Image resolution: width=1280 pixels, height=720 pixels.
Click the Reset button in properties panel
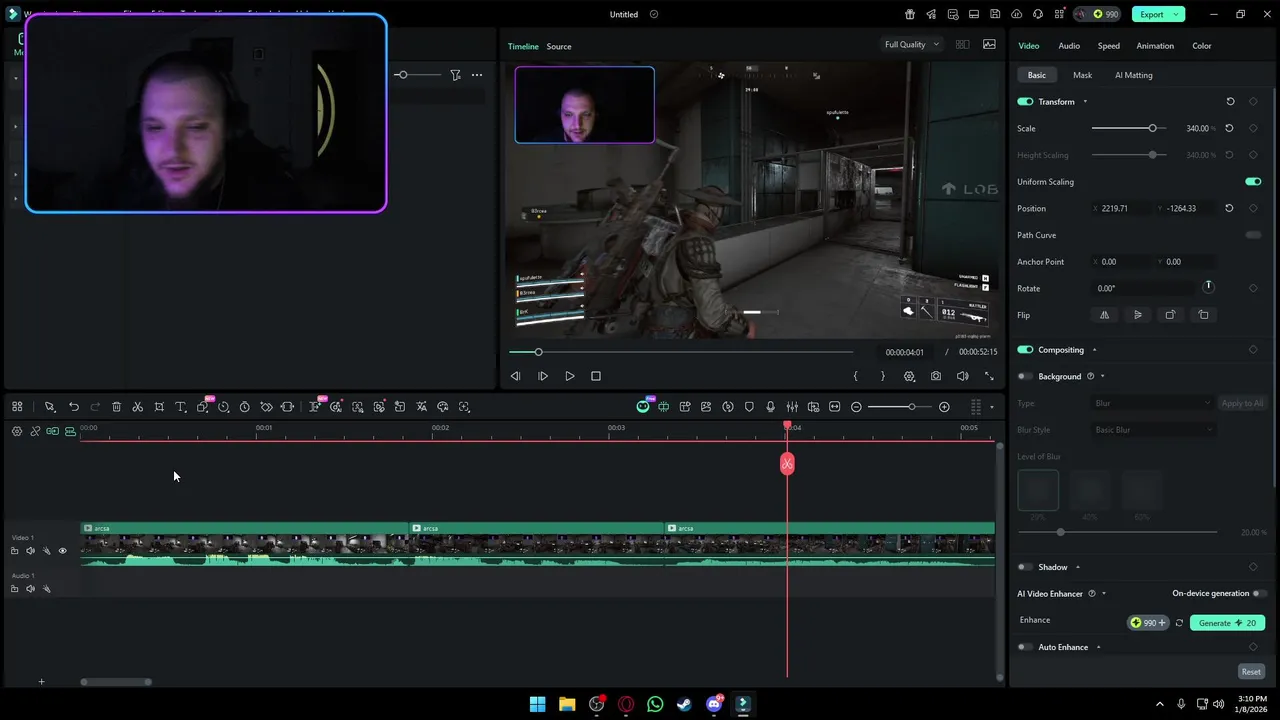pyautogui.click(x=1251, y=672)
